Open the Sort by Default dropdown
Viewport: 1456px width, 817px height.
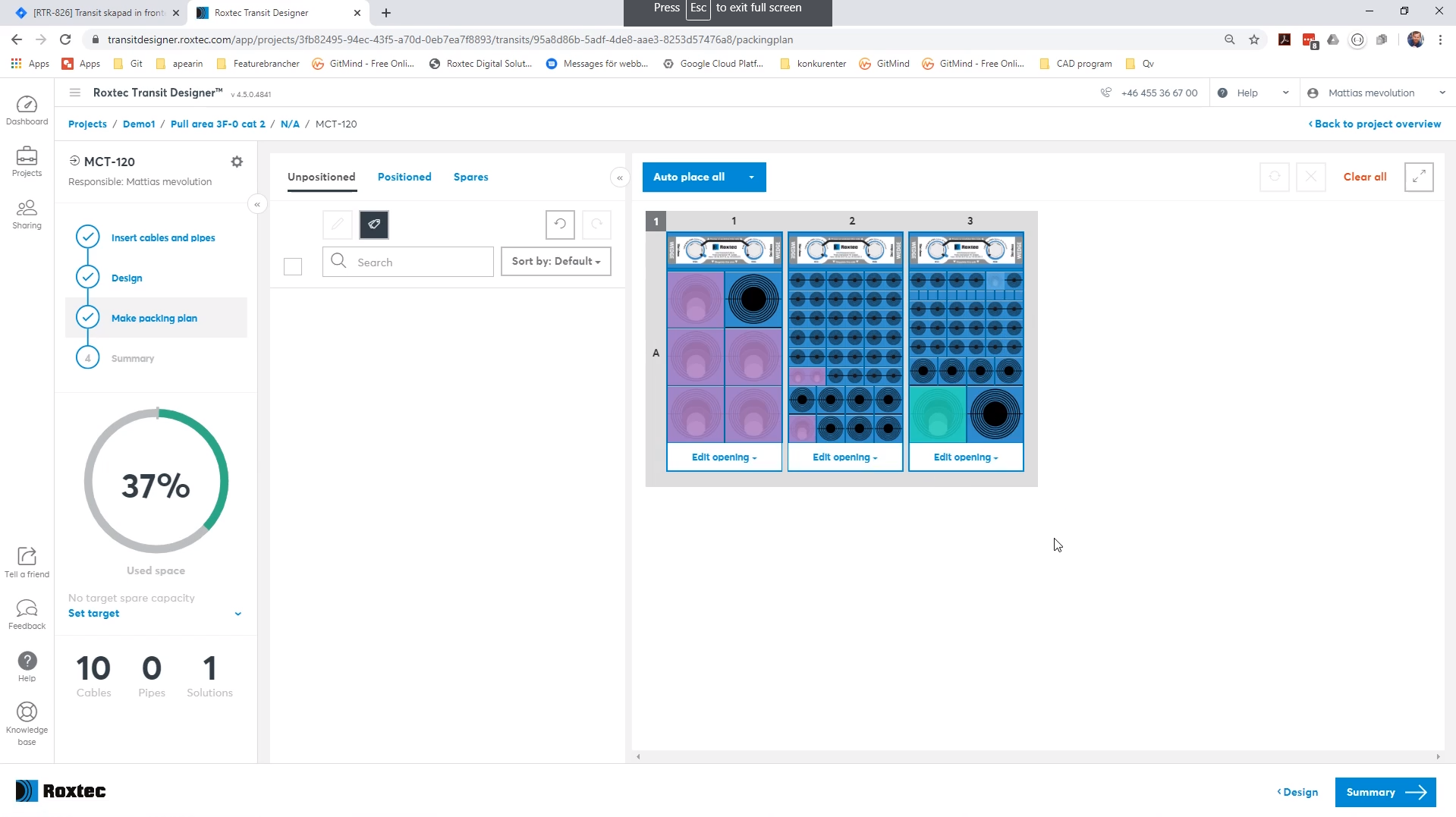[555, 262]
